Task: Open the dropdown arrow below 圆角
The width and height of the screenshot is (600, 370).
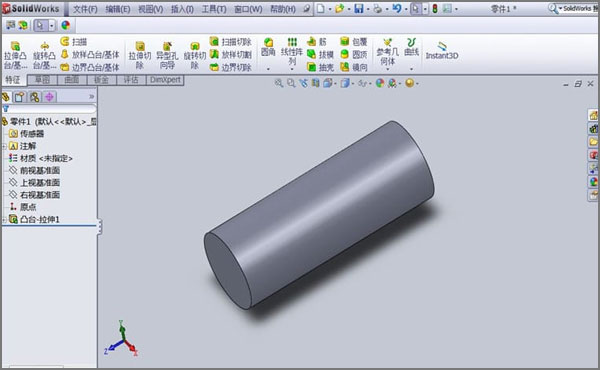Action: (268, 69)
